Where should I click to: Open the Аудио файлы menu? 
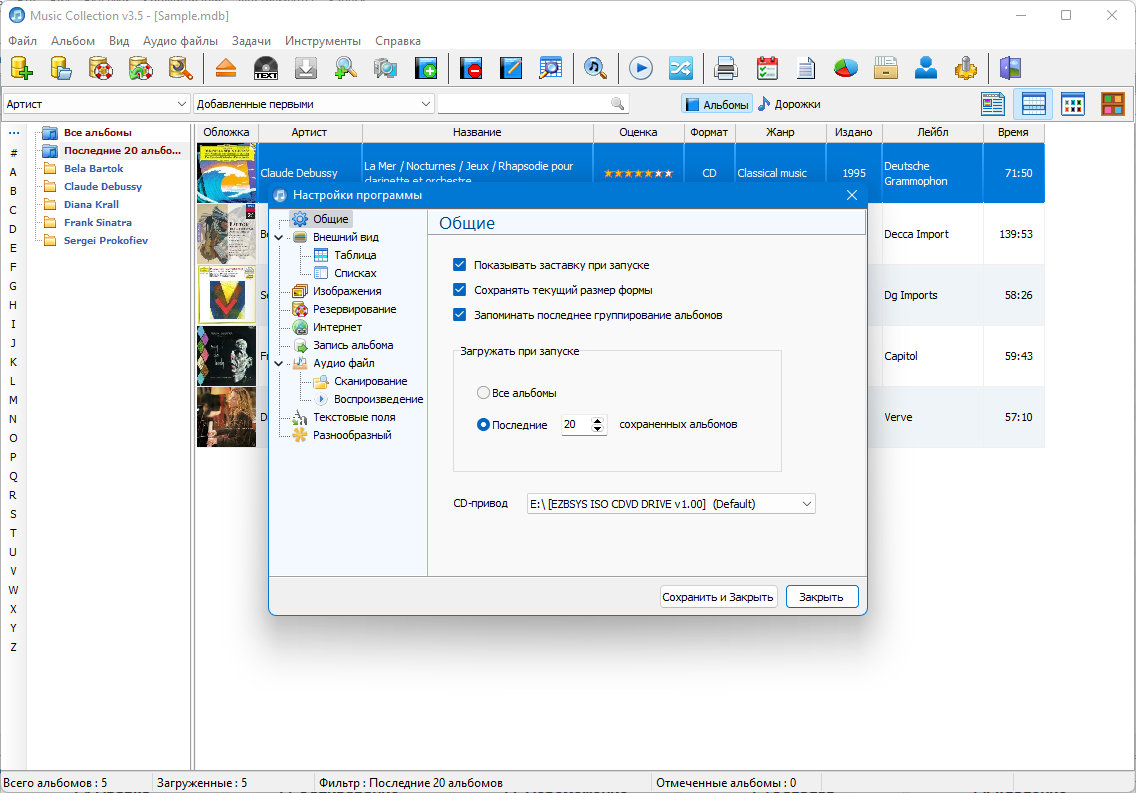pyautogui.click(x=180, y=41)
